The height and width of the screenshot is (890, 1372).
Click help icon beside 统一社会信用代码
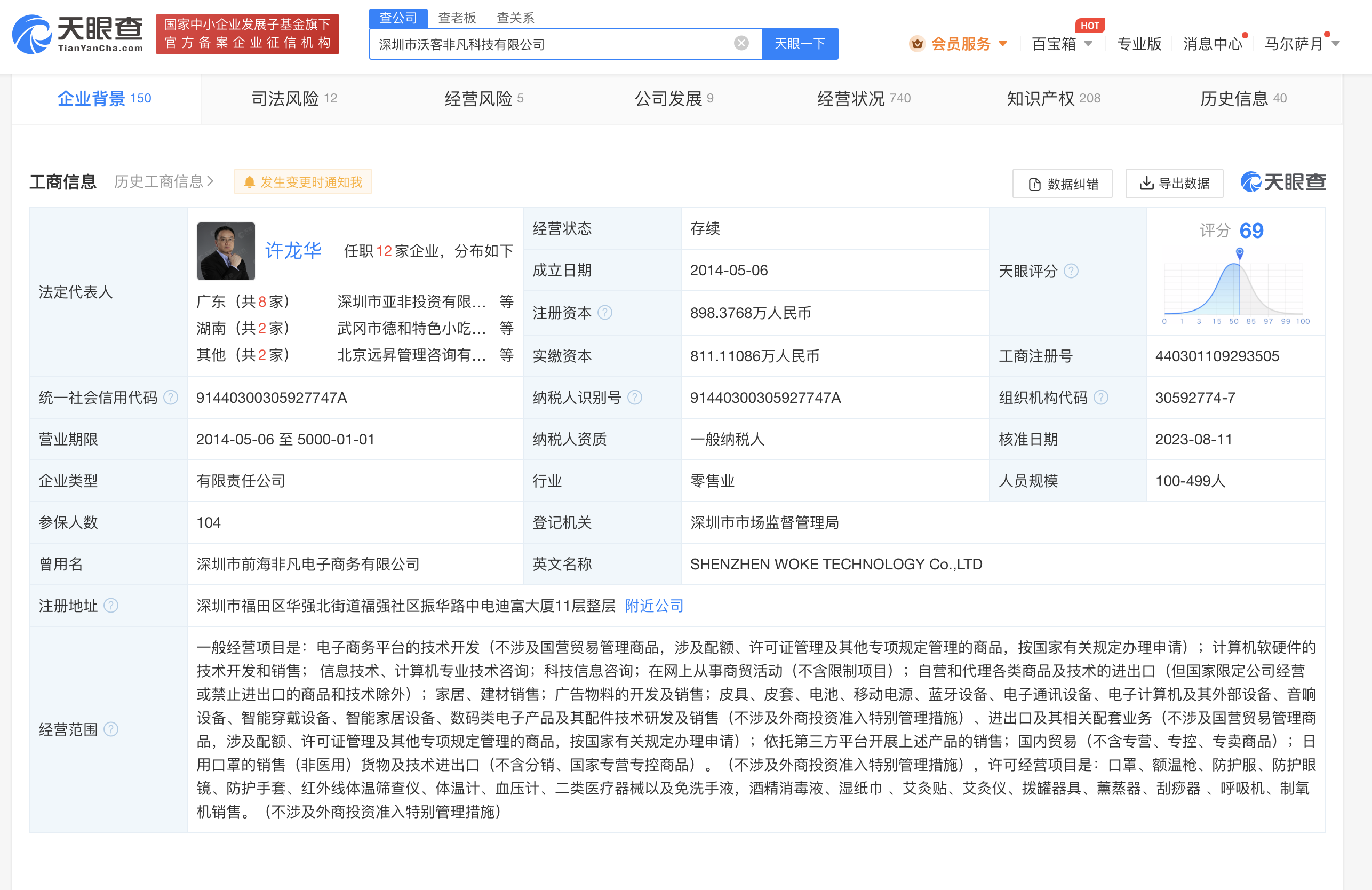(171, 398)
